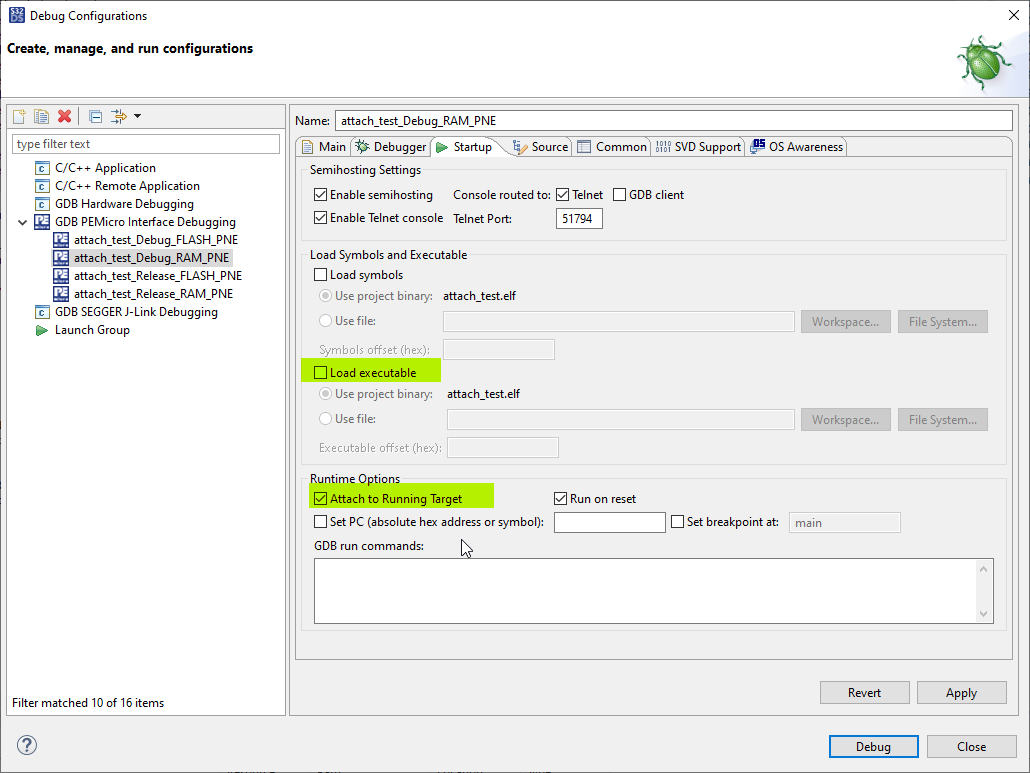Image resolution: width=1030 pixels, height=773 pixels.
Task: Enable the Load executable checkbox
Action: pos(321,373)
